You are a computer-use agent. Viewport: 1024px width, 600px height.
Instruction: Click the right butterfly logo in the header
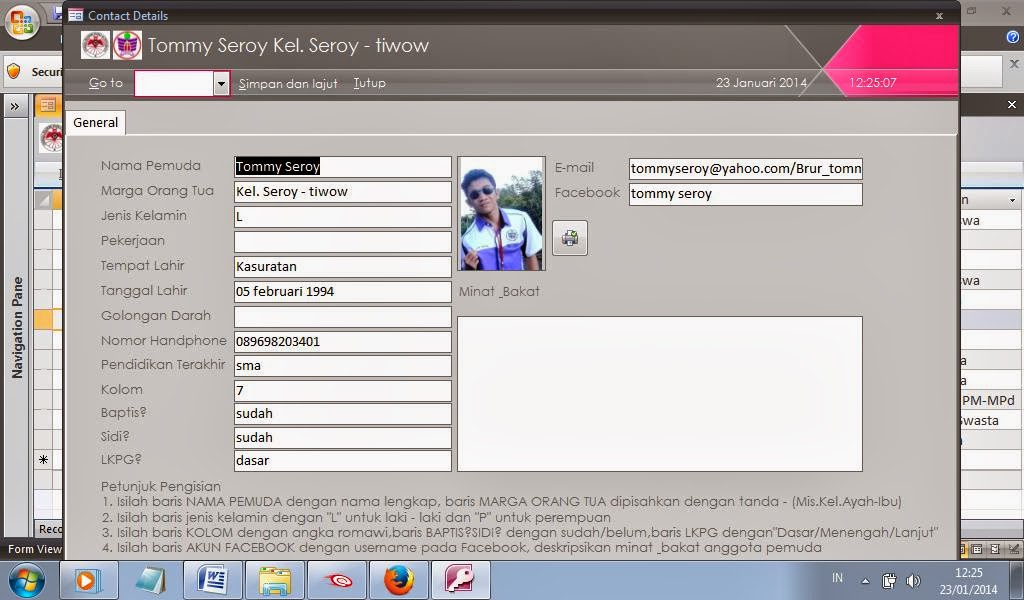click(128, 45)
